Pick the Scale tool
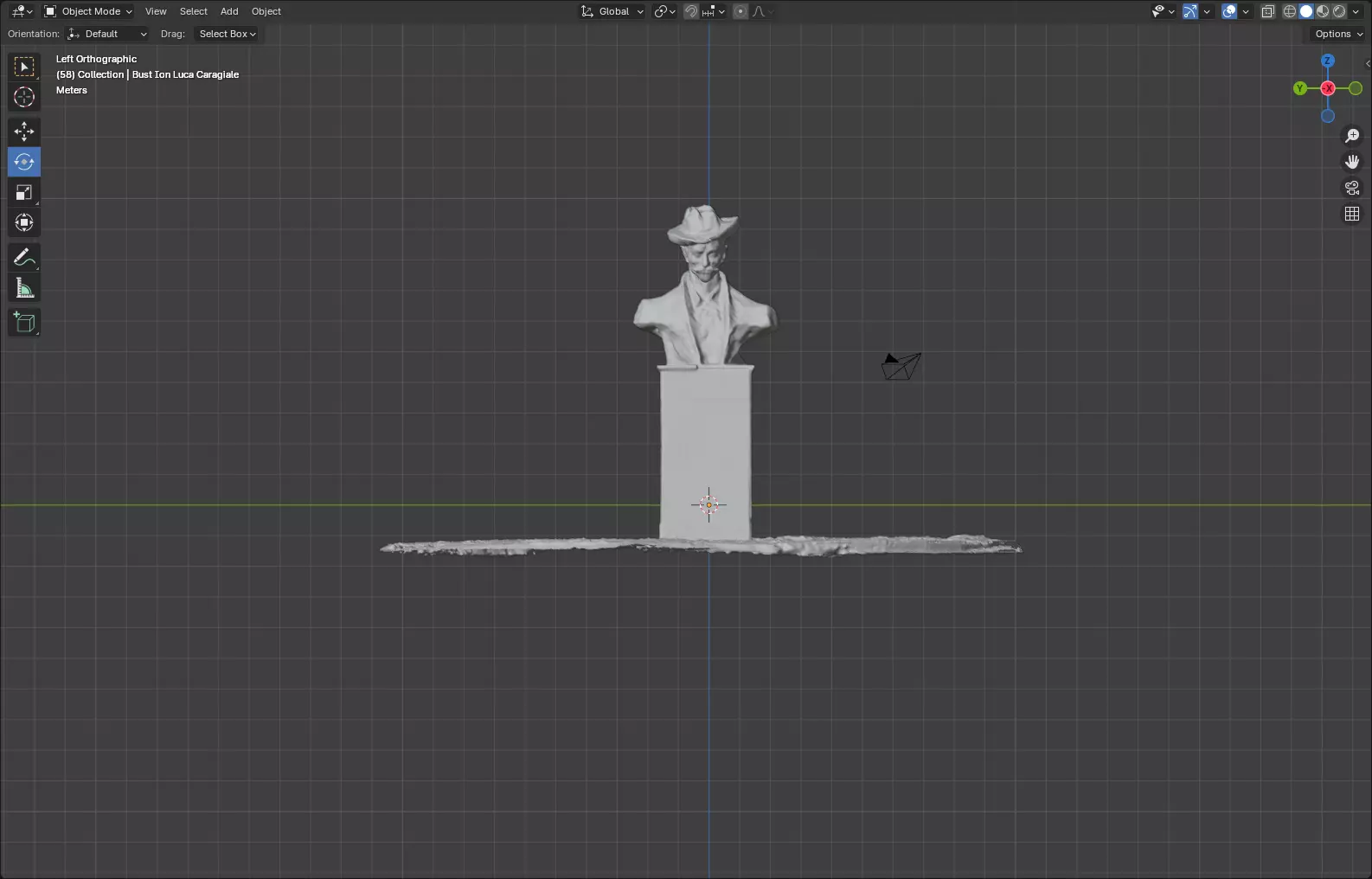The height and width of the screenshot is (879, 1372). [24, 192]
